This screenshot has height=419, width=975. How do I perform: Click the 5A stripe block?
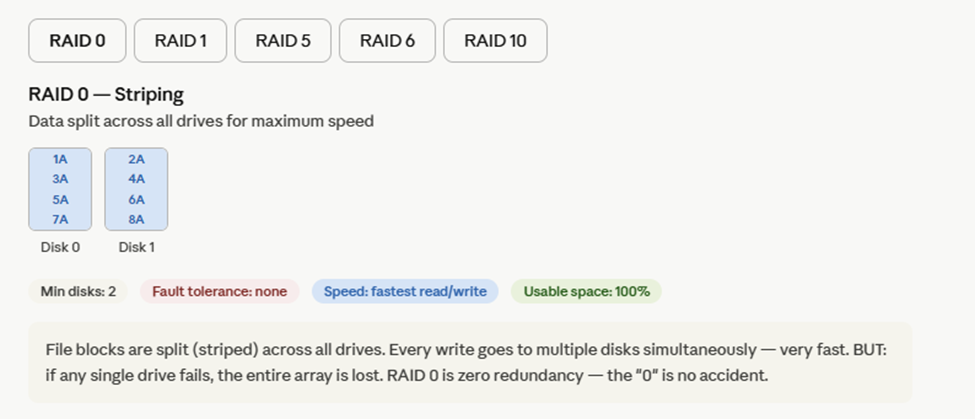(x=60, y=199)
